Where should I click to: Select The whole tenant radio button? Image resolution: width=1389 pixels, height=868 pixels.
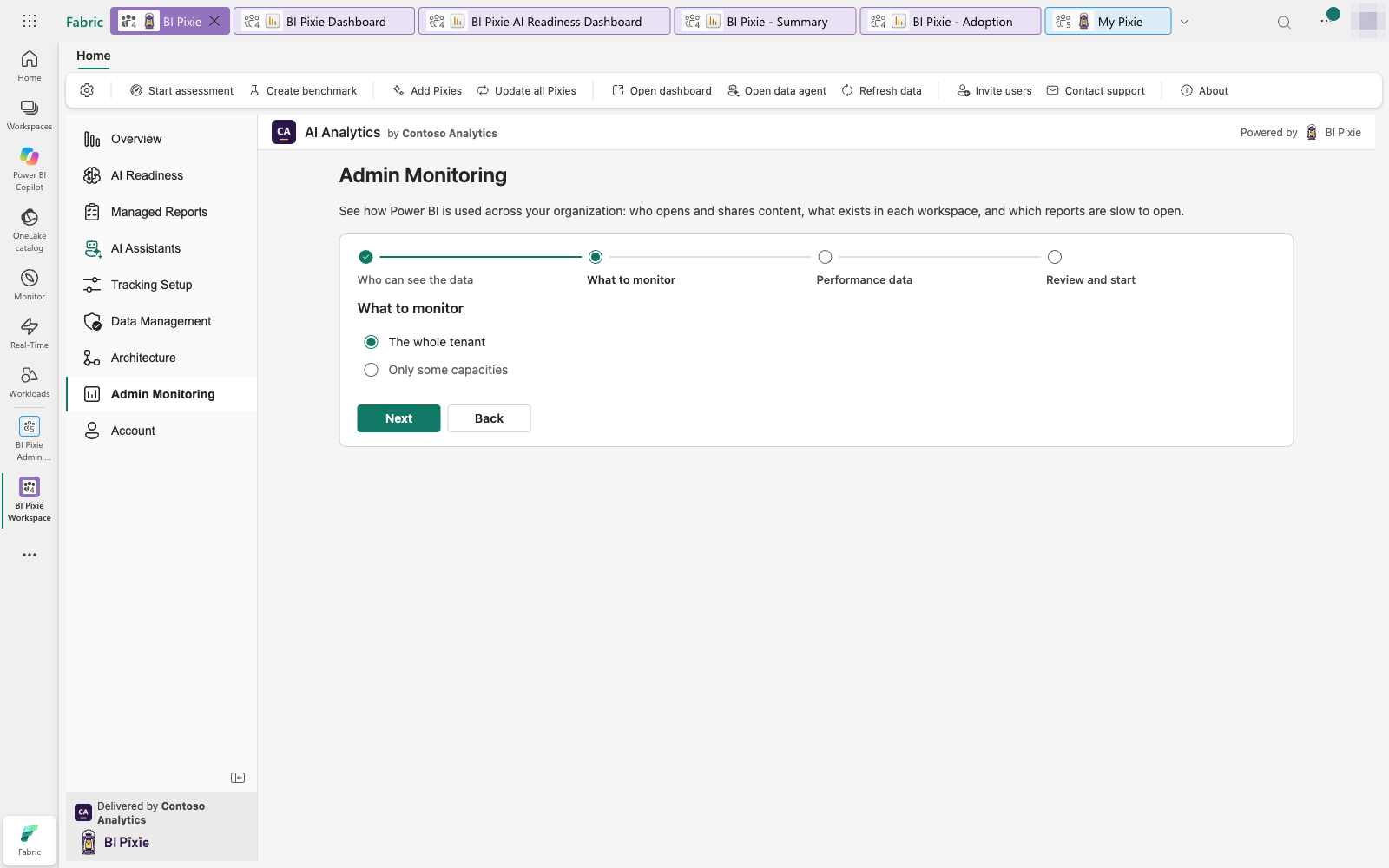click(x=372, y=342)
